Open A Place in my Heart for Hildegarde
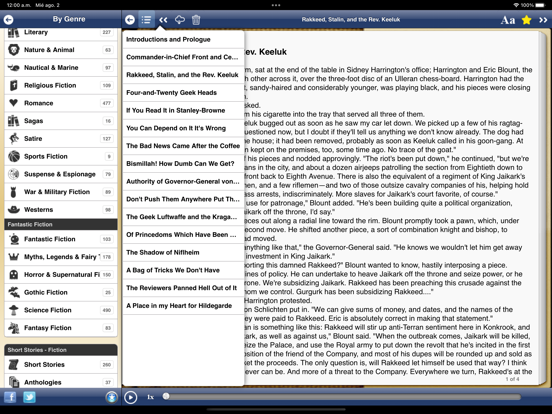This screenshot has width=552, height=414. 183,306
